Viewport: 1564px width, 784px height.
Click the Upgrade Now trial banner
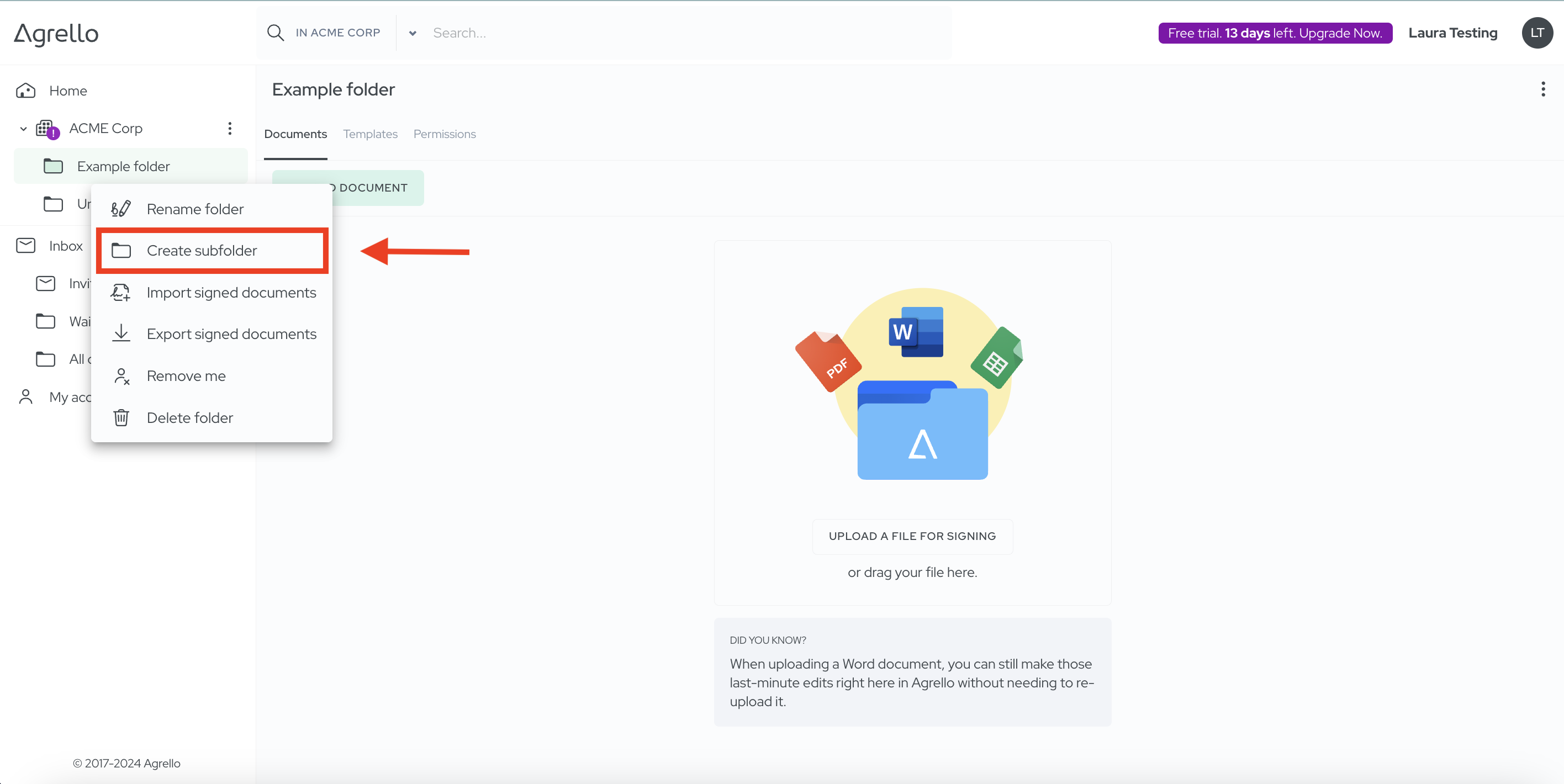1275,33
